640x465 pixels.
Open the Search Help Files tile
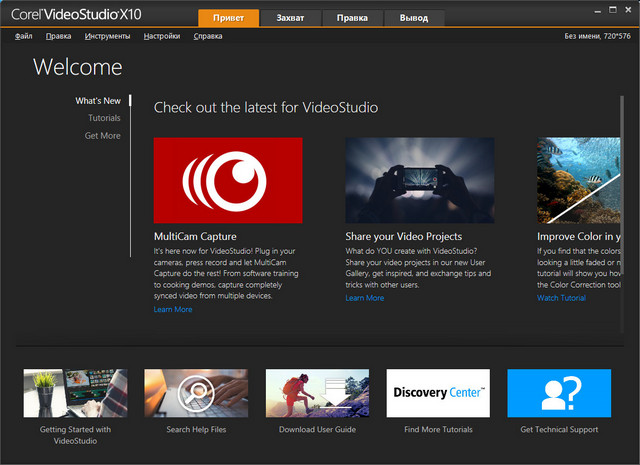pyautogui.click(x=196, y=393)
